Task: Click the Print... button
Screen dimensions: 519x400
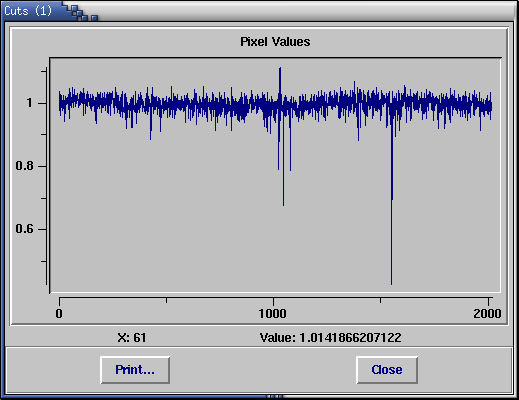Action: pyautogui.click(x=135, y=370)
